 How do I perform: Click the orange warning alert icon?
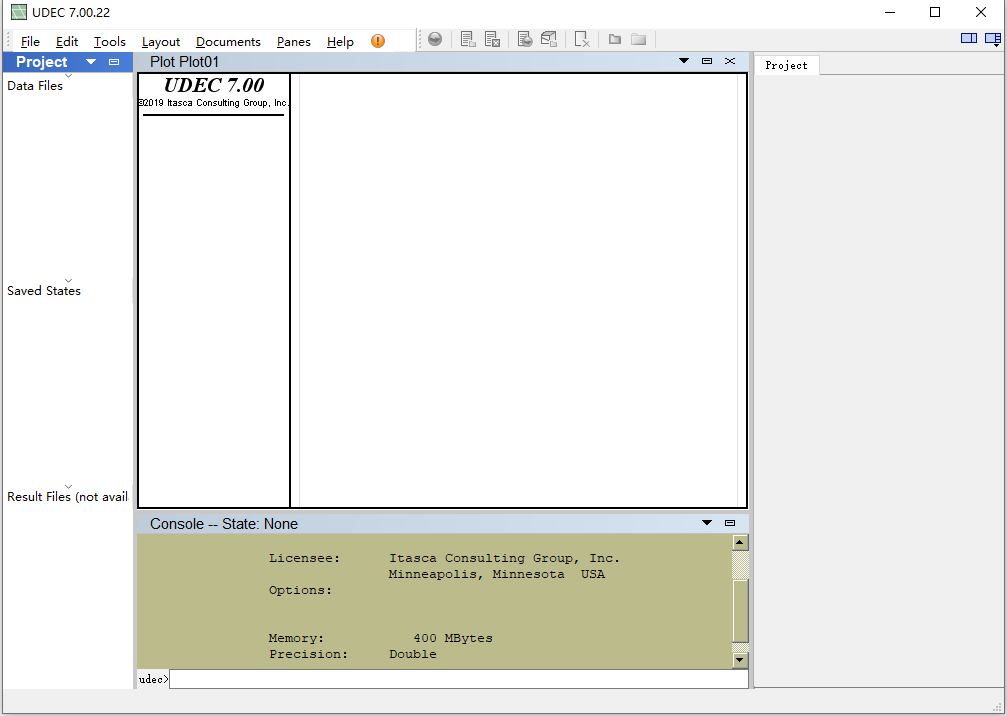(x=378, y=41)
